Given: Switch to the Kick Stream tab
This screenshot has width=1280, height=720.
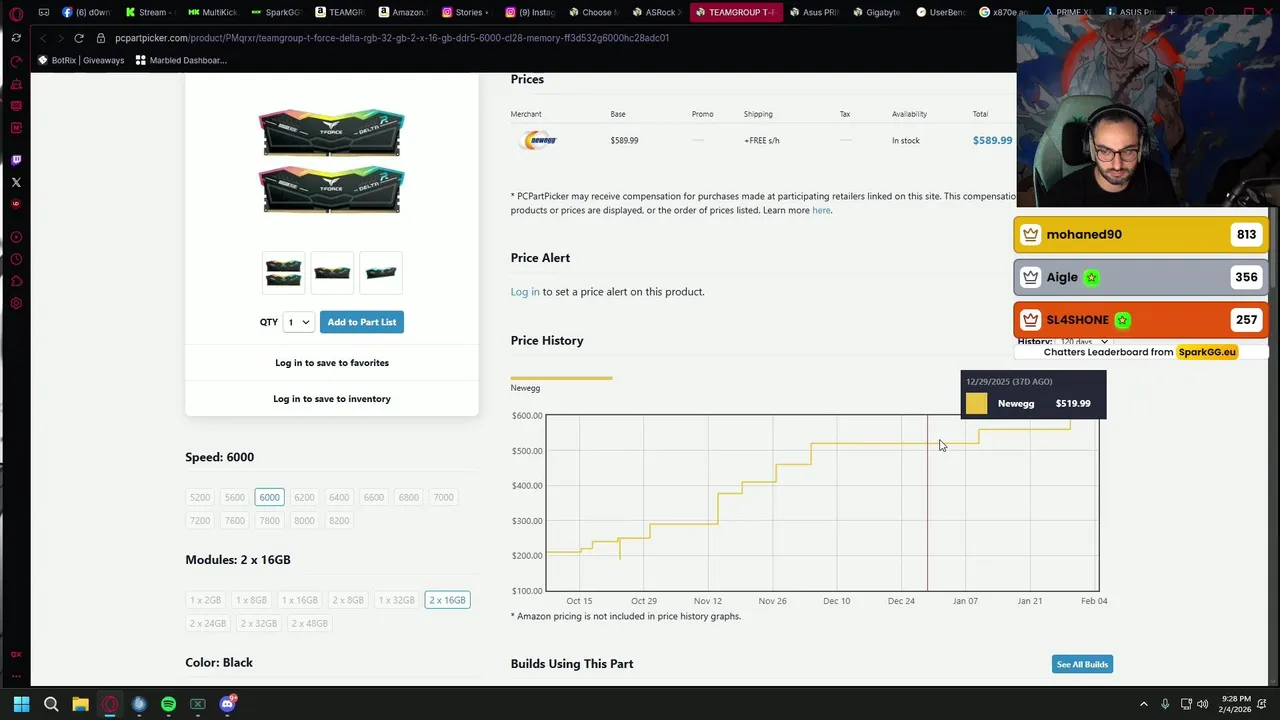Looking at the screenshot, I should point(148,12).
